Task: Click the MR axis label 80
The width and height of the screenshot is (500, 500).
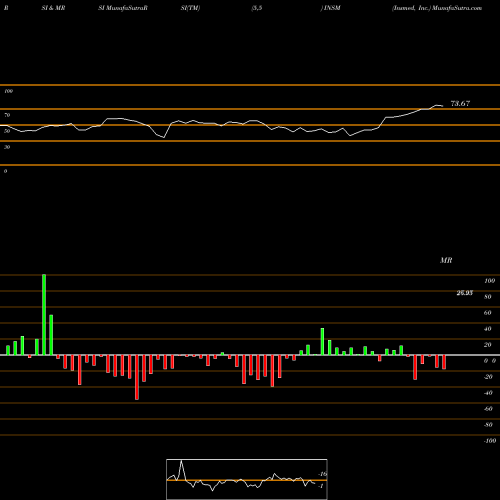Action: click(x=488, y=297)
